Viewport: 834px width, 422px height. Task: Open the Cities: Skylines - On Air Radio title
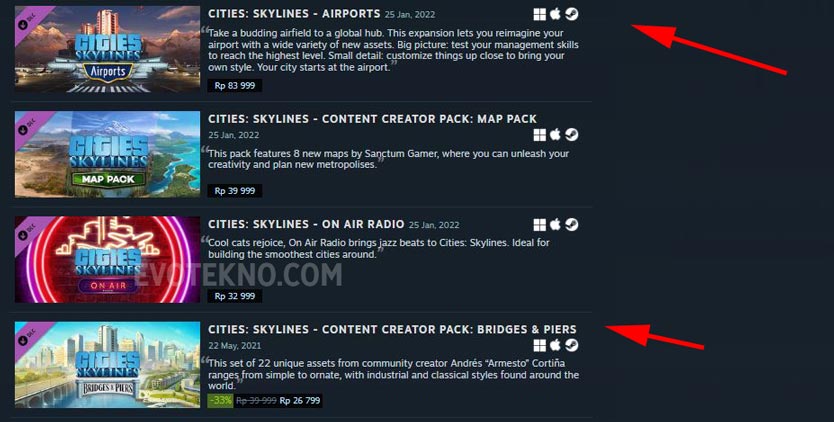(x=306, y=224)
